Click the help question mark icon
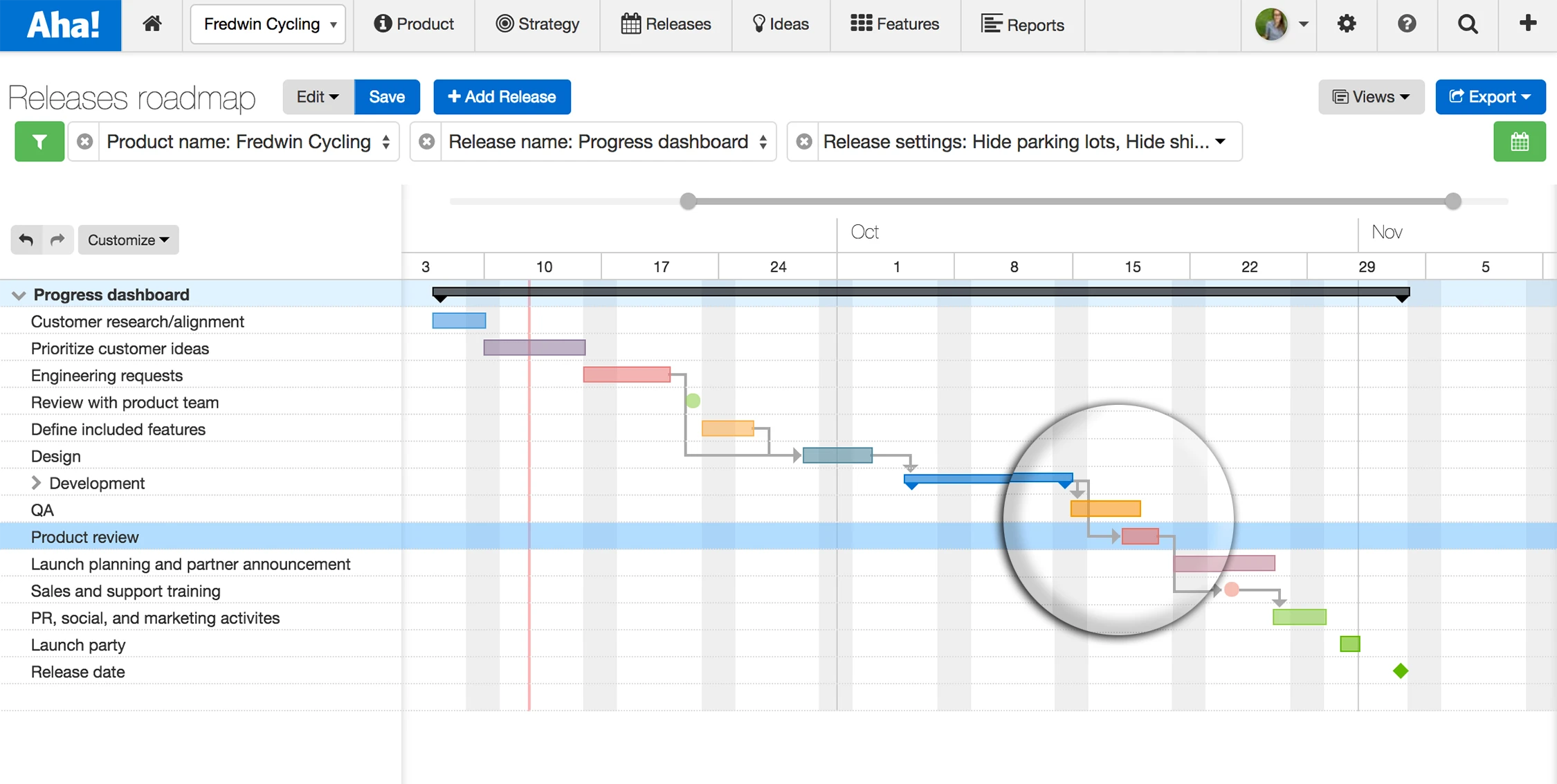 click(1406, 24)
